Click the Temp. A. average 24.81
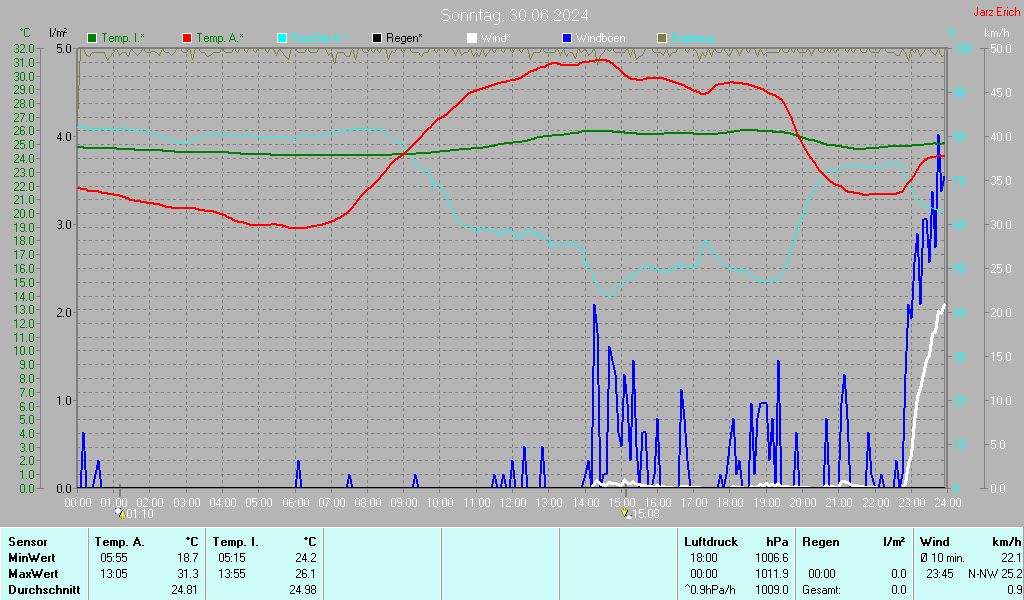This screenshot has height=600, width=1024. [x=184, y=590]
